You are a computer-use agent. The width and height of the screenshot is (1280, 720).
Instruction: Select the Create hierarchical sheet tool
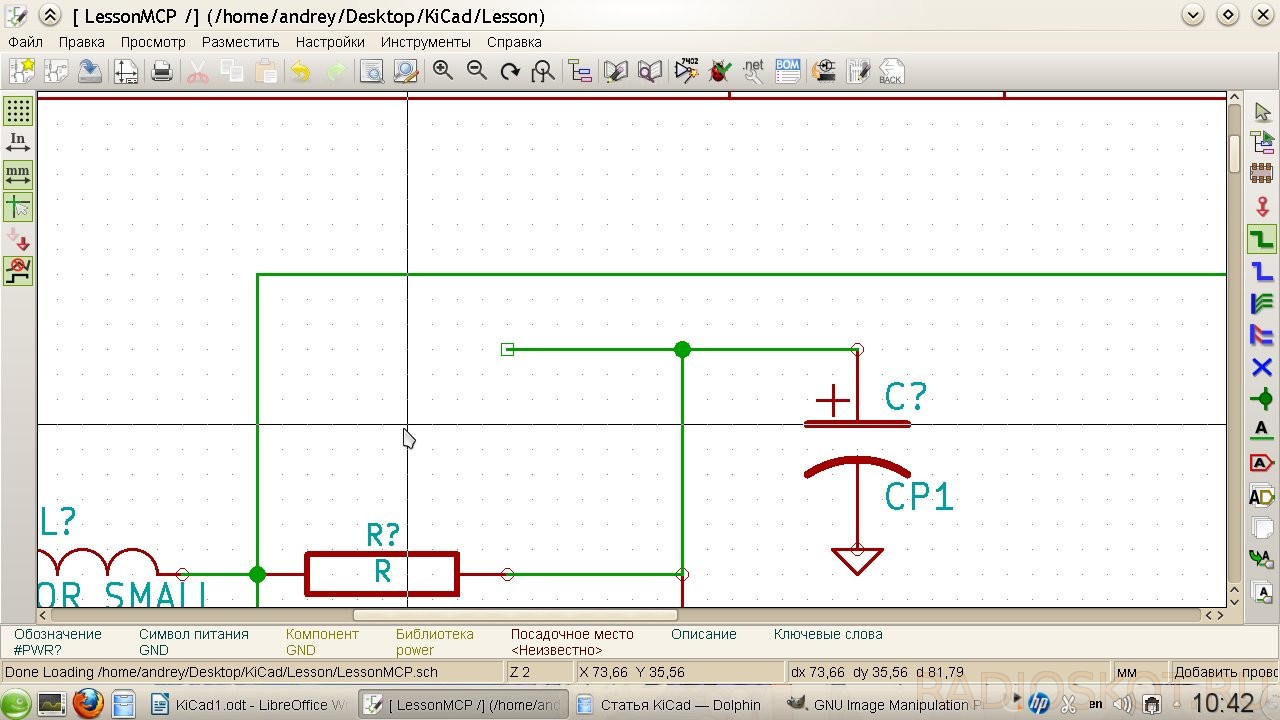pos(1262,527)
